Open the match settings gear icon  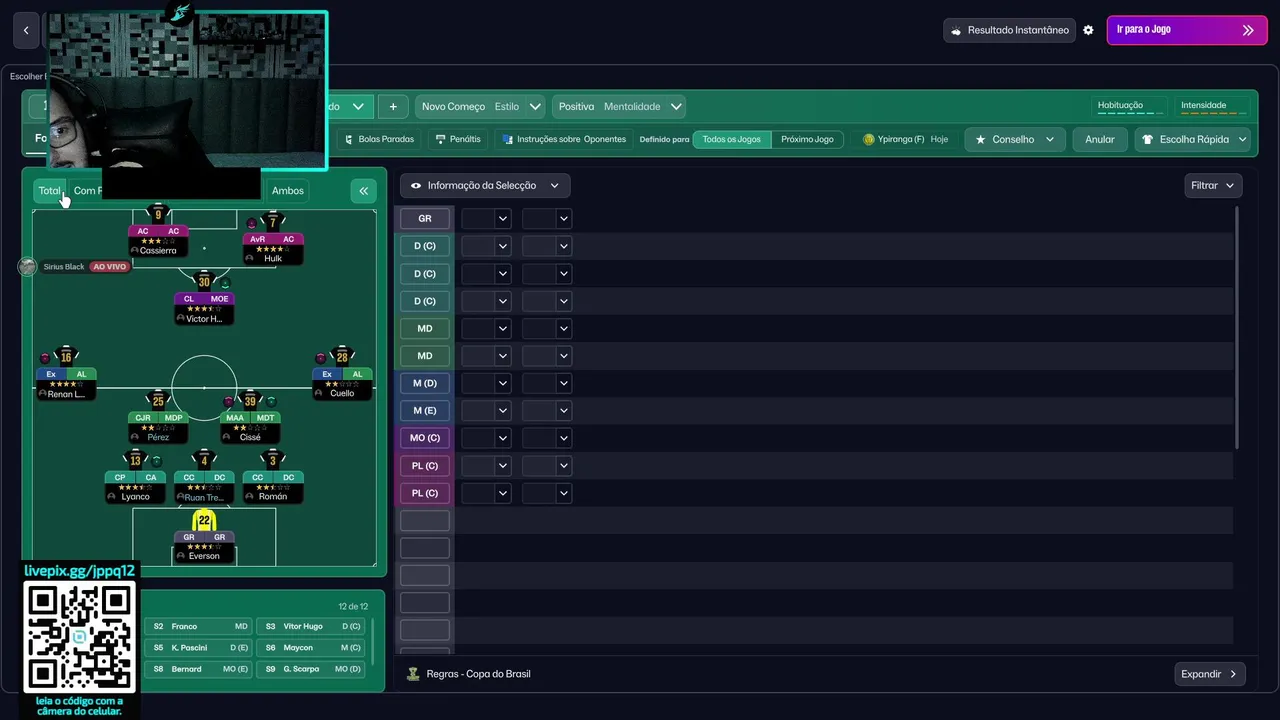click(1088, 30)
